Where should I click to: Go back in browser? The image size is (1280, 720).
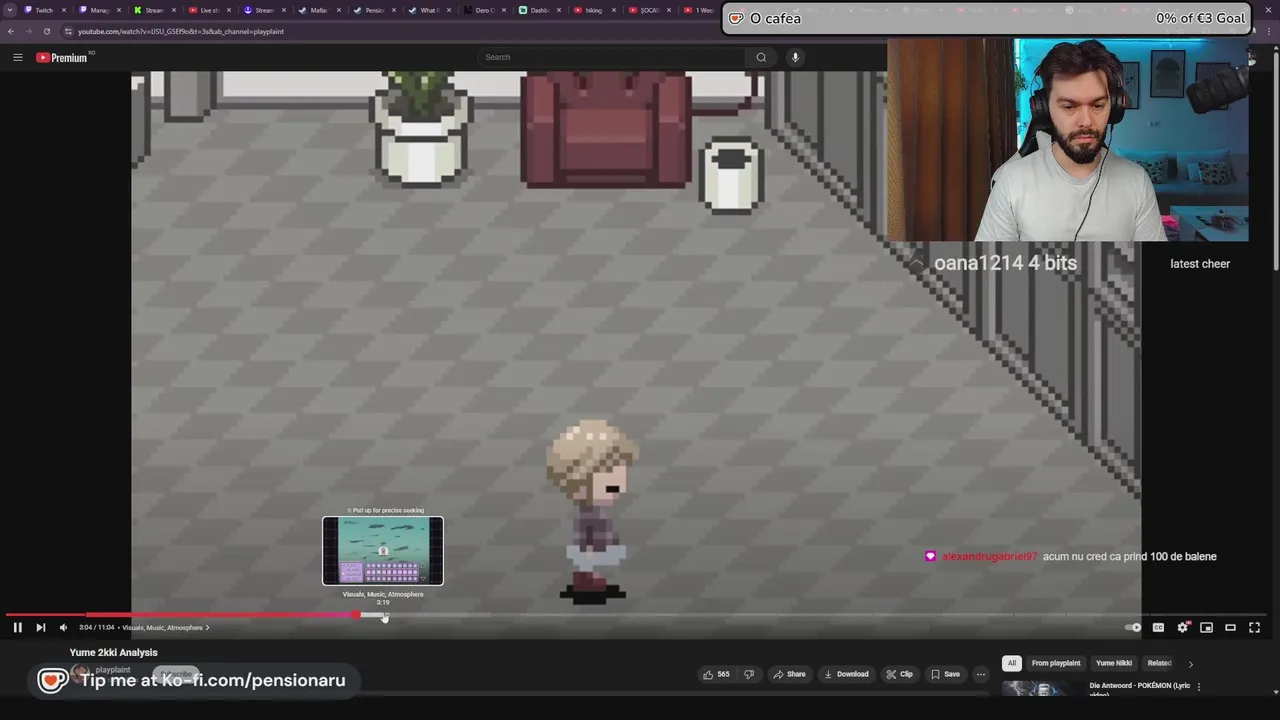11,31
